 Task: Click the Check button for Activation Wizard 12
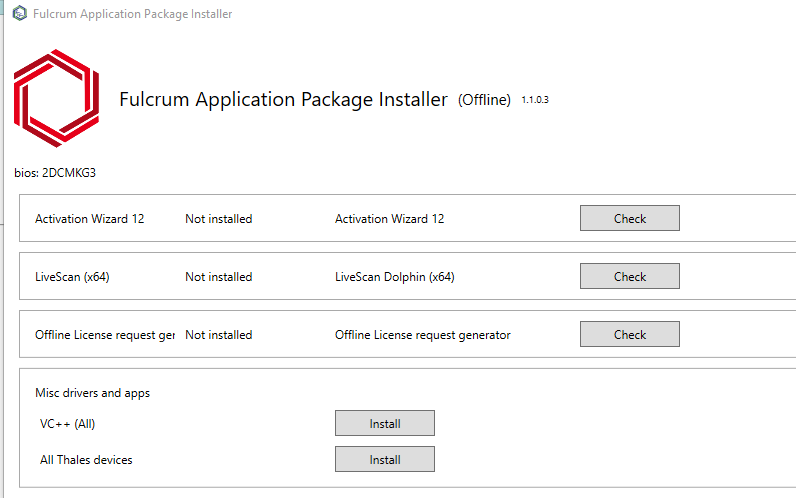coord(629,218)
